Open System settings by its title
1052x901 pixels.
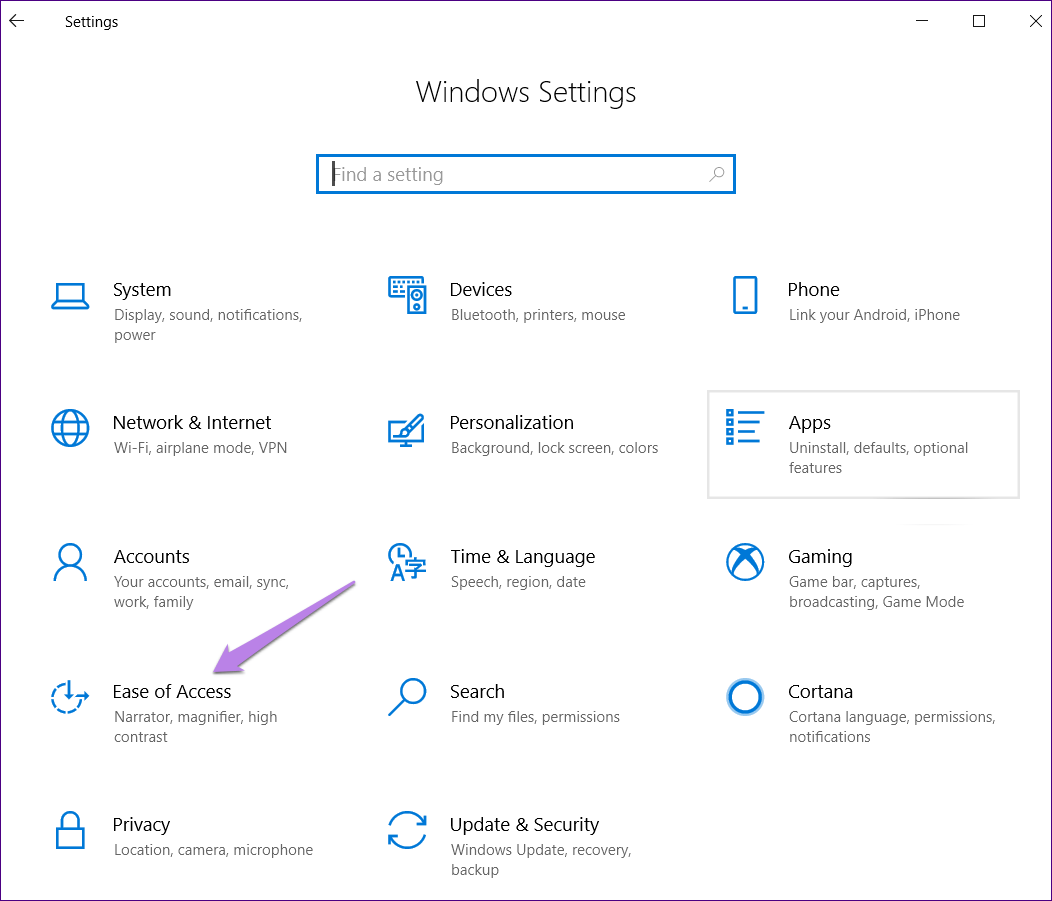[142, 289]
